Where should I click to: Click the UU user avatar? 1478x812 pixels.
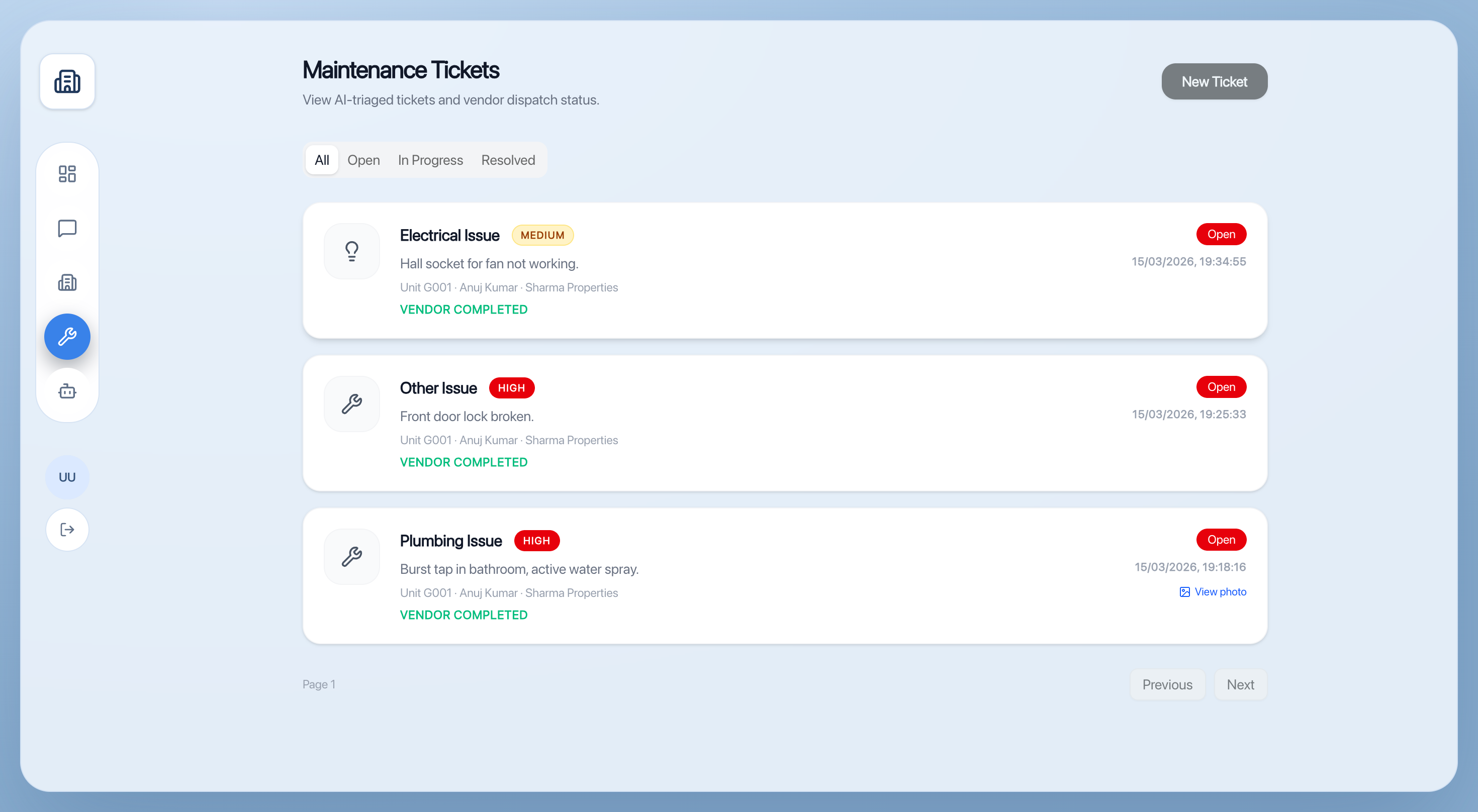[67, 476]
